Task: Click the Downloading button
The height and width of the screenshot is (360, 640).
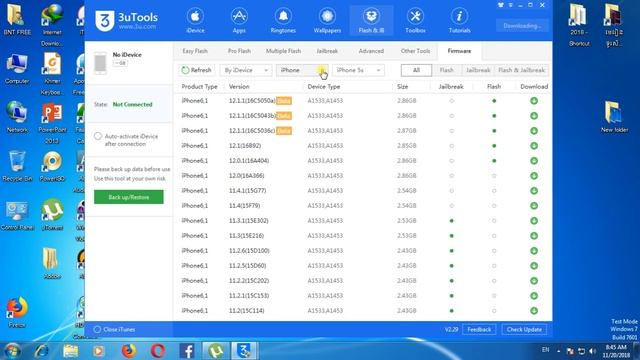Action: click(x=522, y=26)
